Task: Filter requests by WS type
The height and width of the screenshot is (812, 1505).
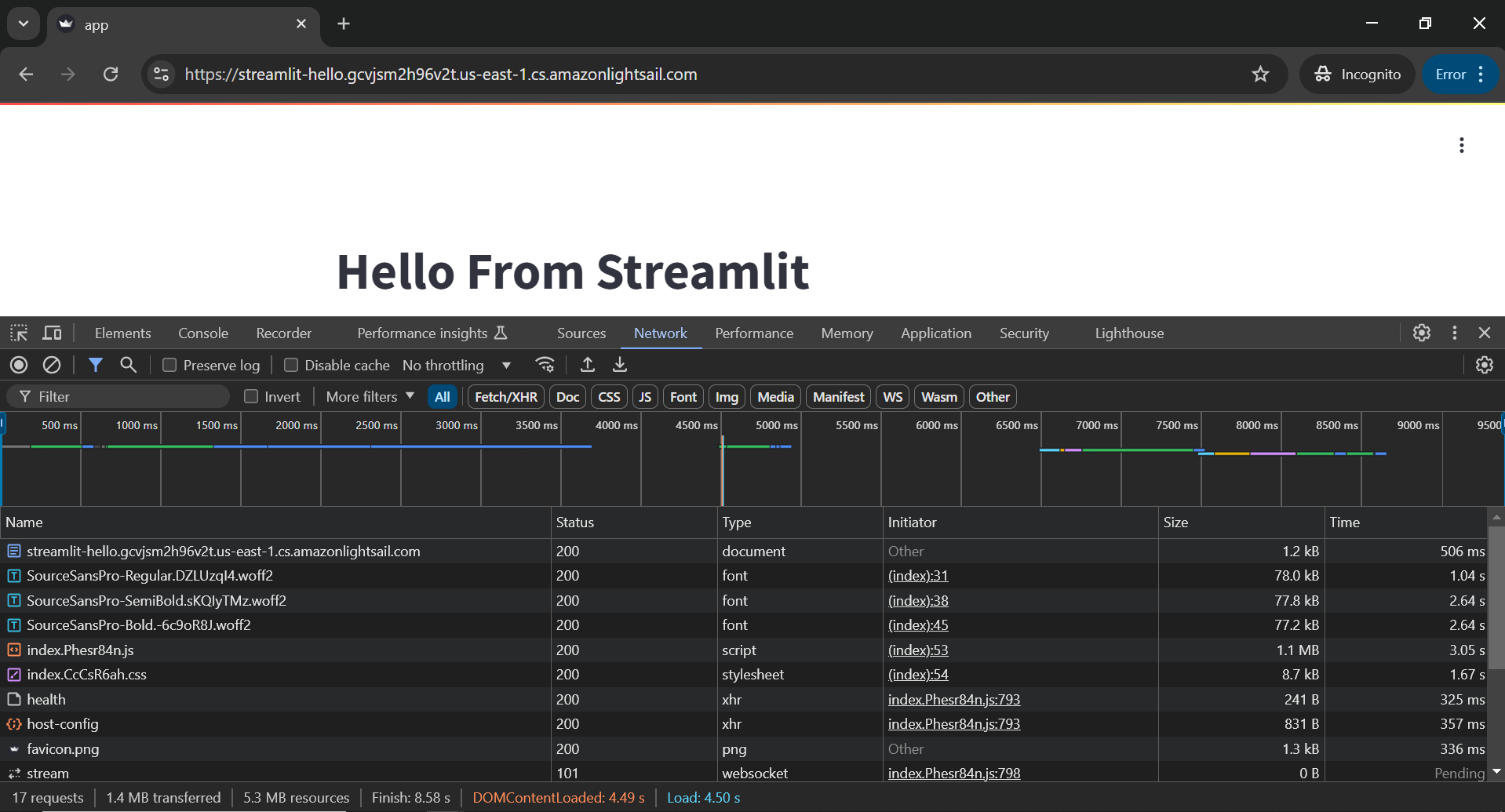Action: pyautogui.click(x=892, y=397)
